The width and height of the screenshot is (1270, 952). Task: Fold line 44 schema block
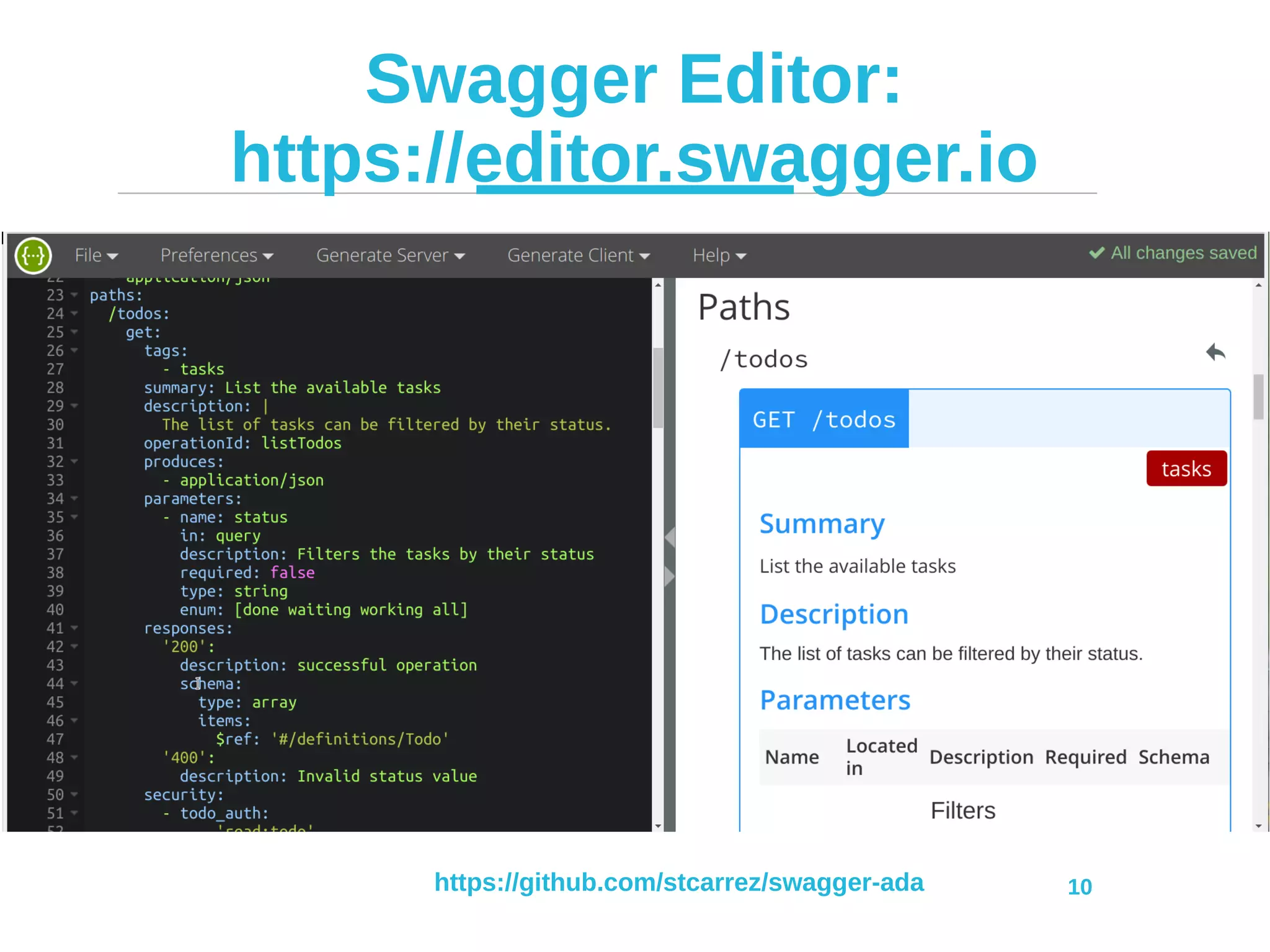[x=74, y=683]
